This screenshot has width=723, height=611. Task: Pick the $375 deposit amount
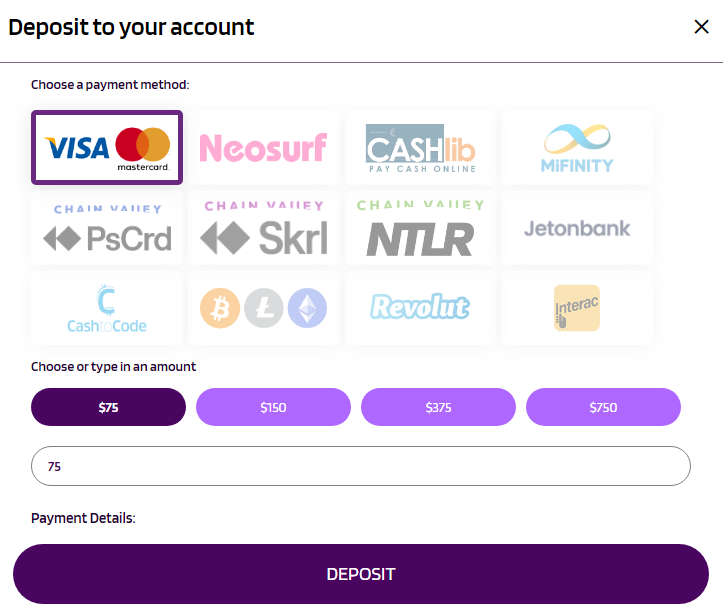(x=438, y=407)
